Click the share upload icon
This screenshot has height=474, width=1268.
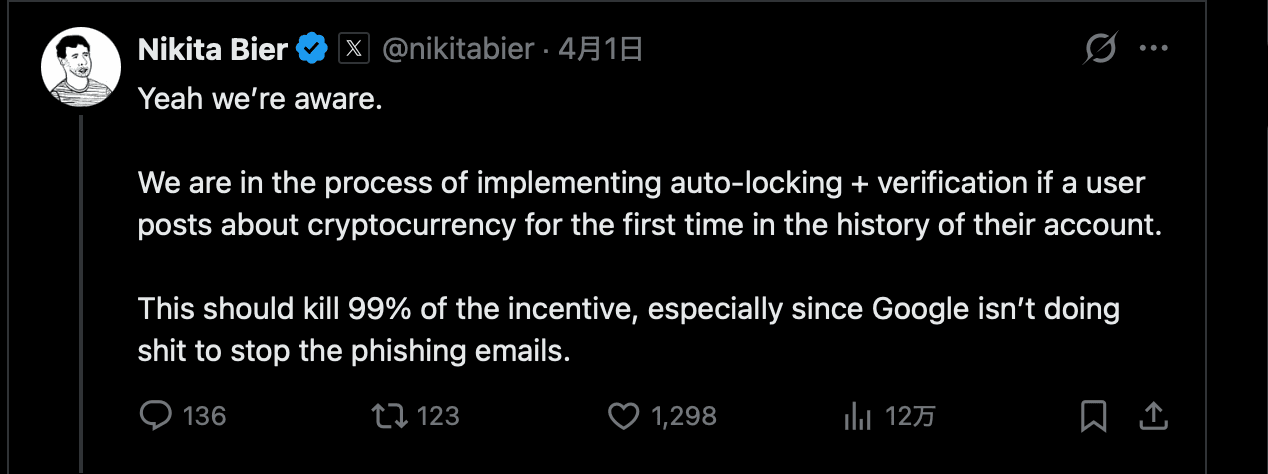coord(1152,415)
